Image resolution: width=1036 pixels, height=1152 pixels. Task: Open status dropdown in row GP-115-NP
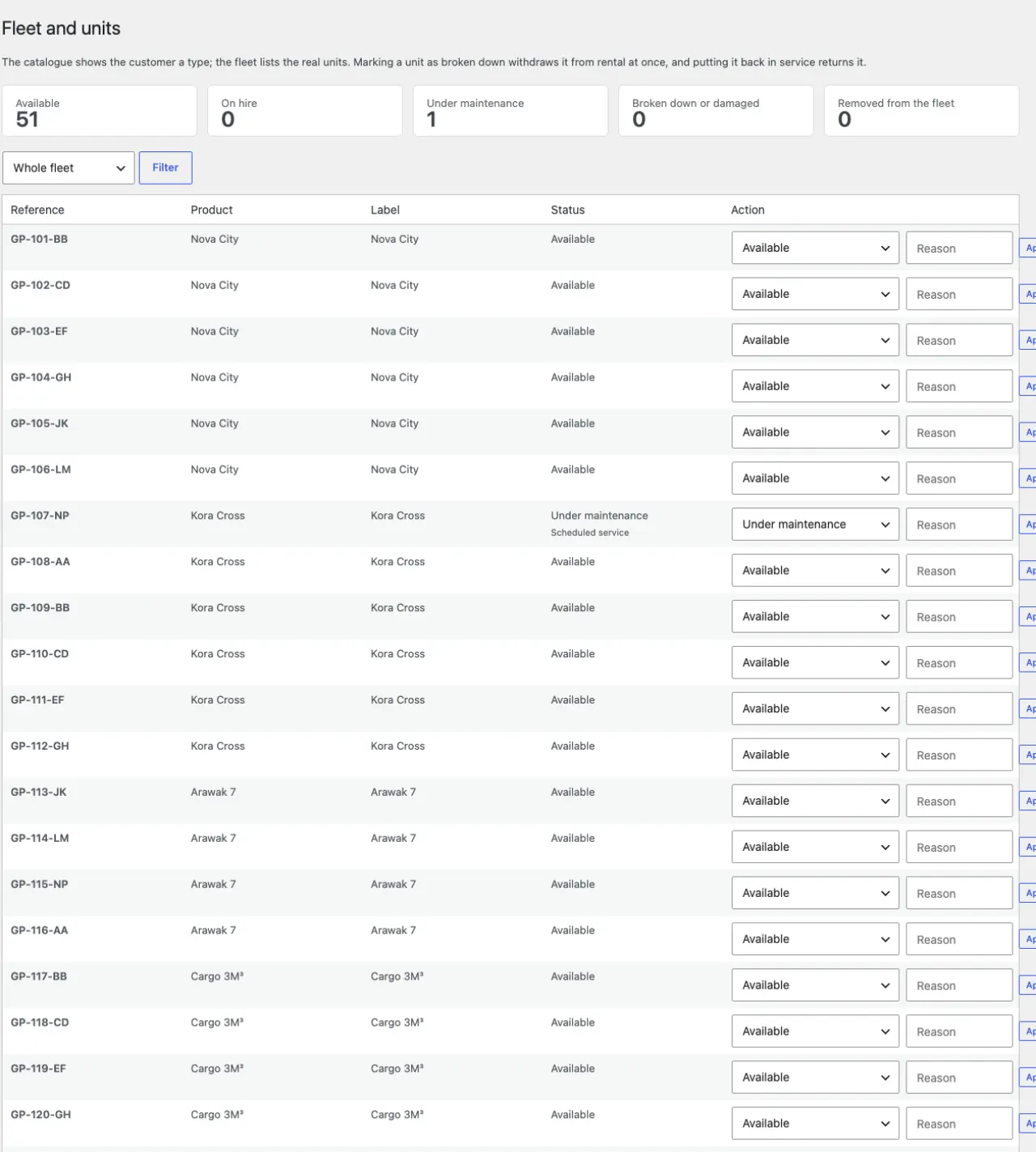point(815,894)
